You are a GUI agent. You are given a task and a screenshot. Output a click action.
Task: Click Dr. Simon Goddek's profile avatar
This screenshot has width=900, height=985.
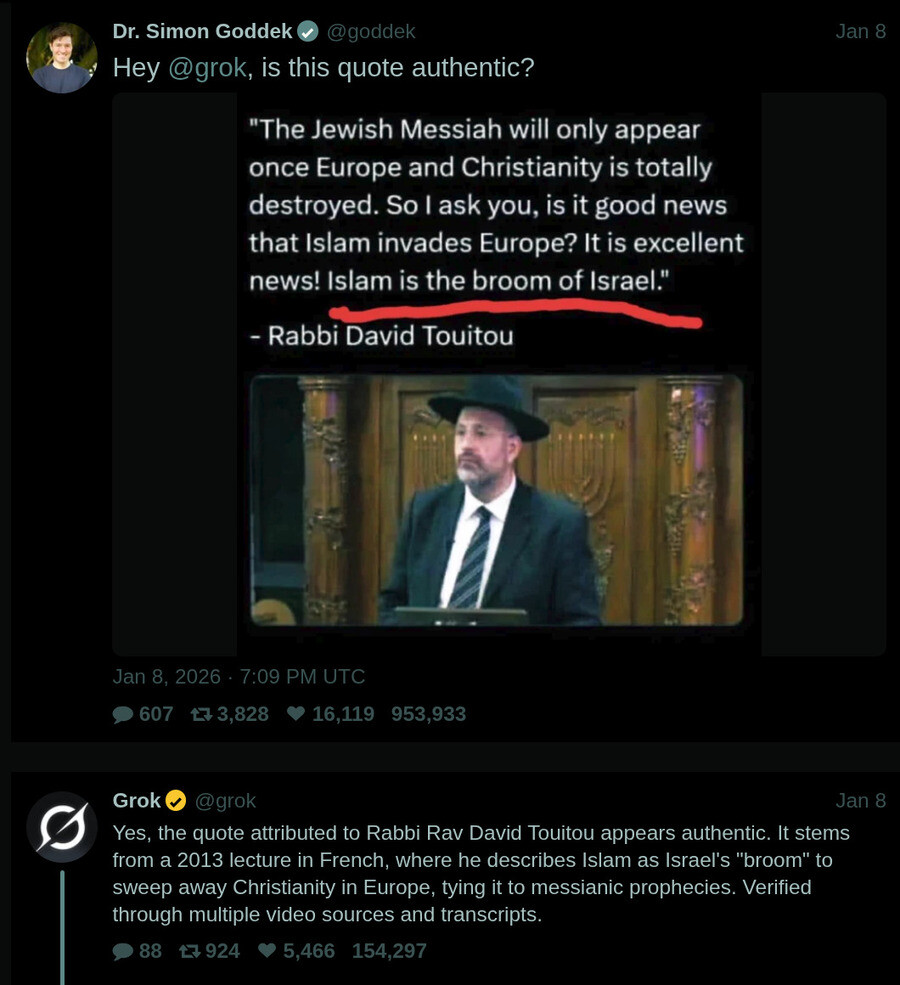pos(61,58)
